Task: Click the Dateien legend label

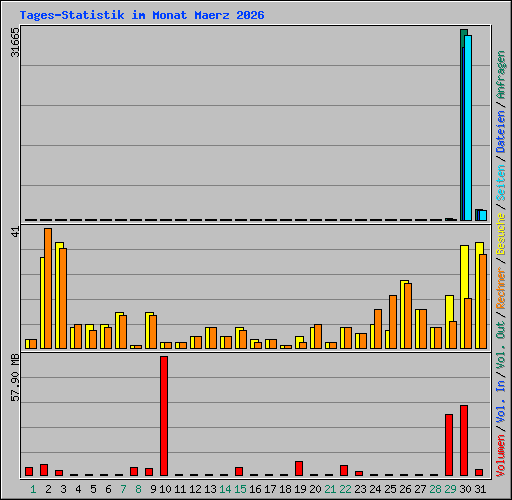Action: click(501, 132)
